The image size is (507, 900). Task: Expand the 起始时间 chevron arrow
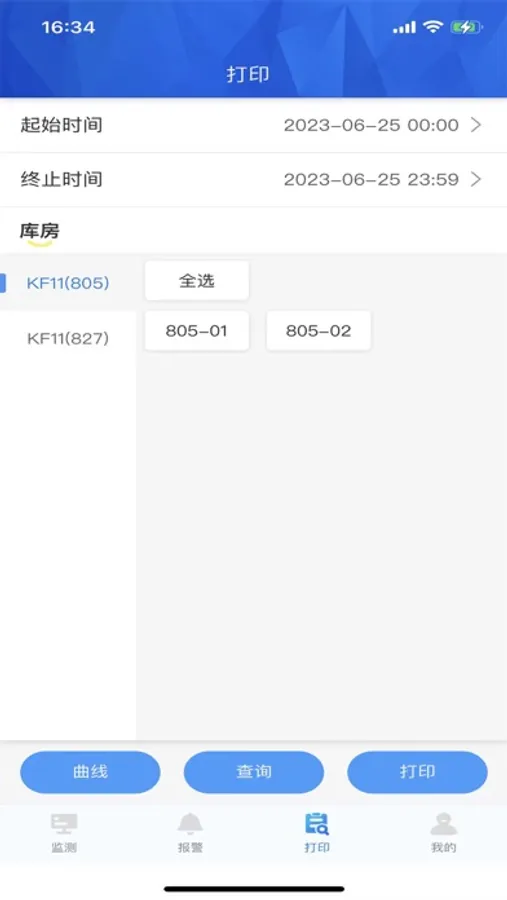(x=476, y=125)
